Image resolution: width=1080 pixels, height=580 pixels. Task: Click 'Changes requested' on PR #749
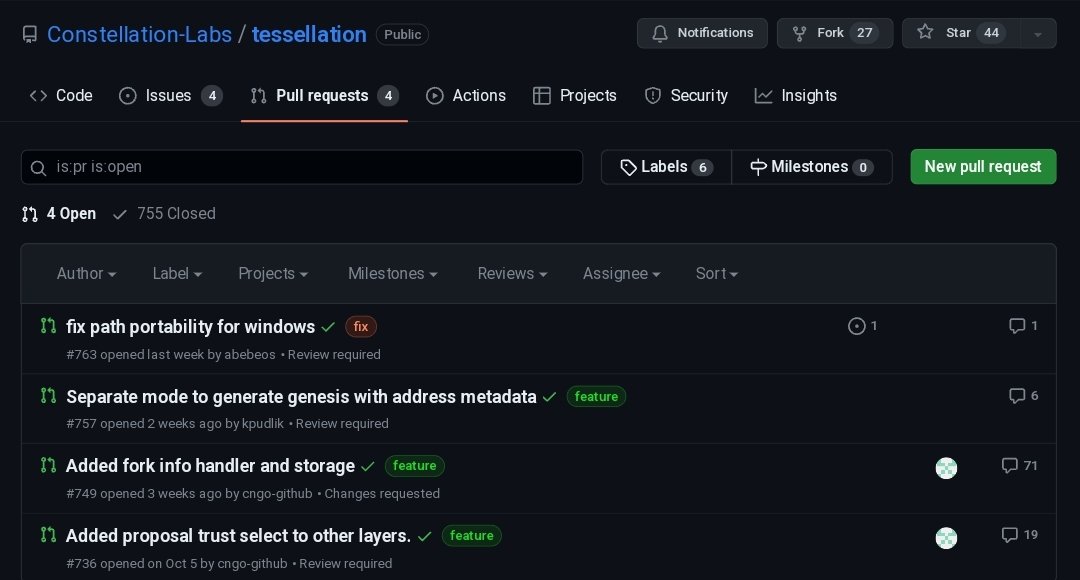382,494
